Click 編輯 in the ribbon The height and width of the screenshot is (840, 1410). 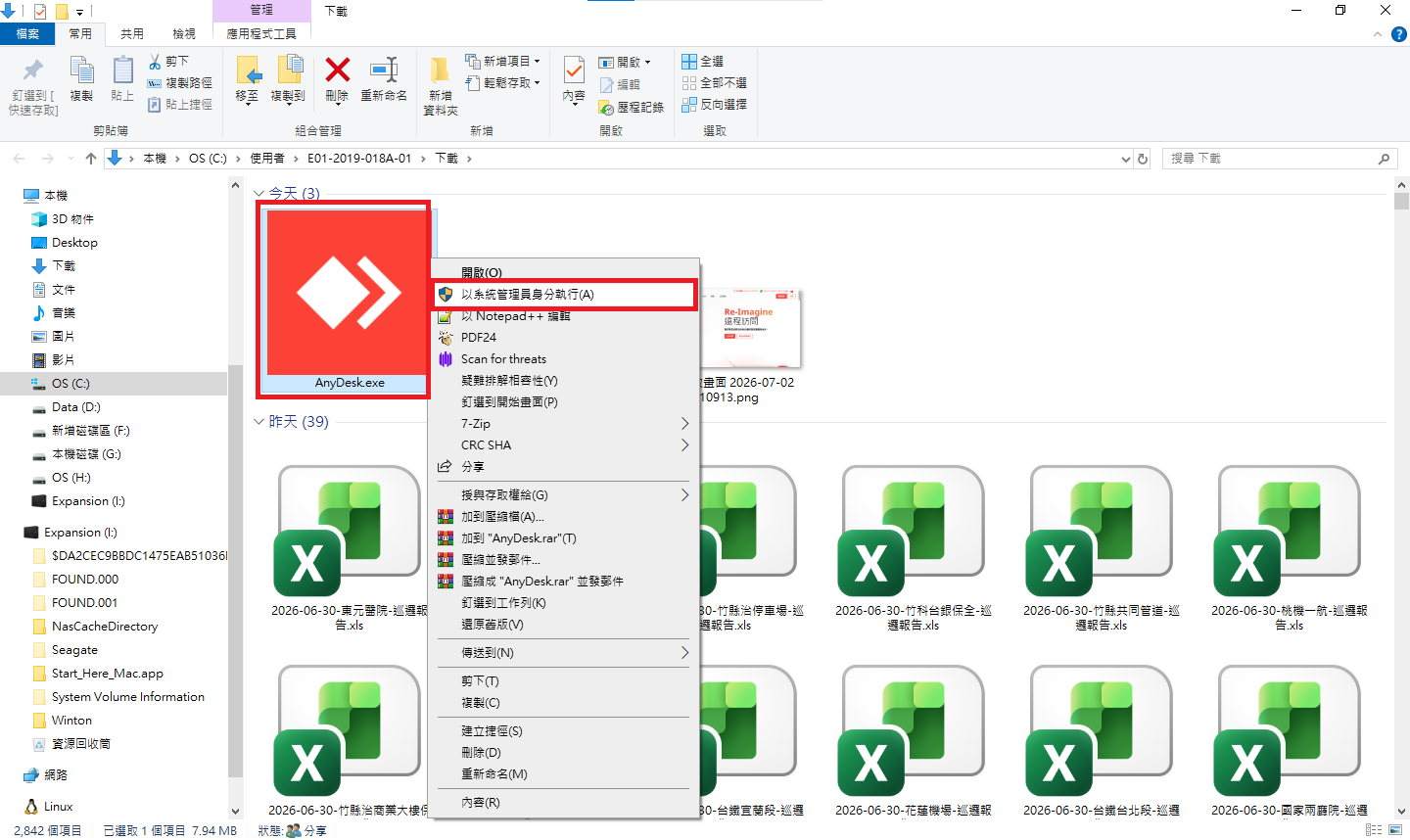pyautogui.click(x=620, y=85)
